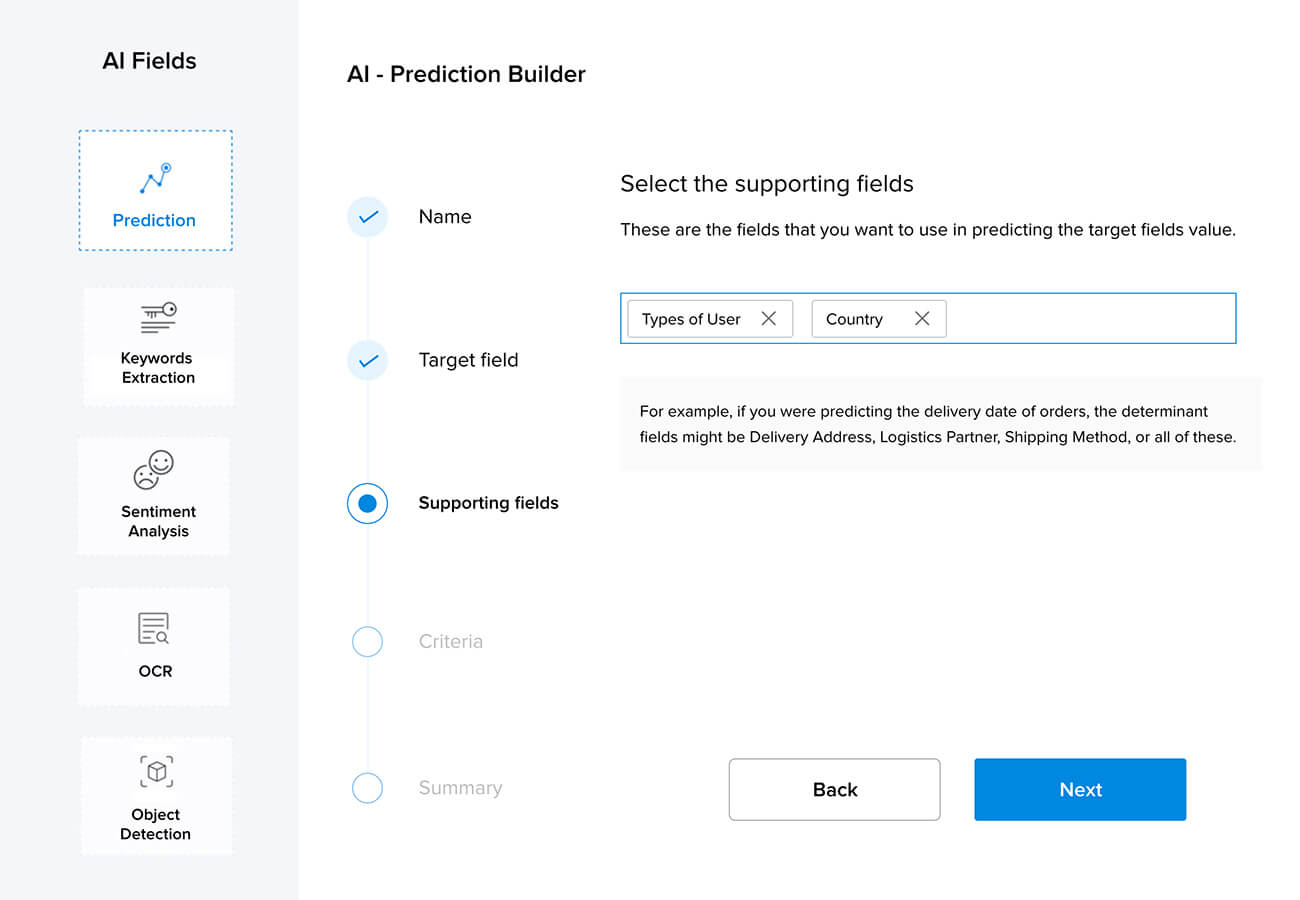Click inside the supporting fields input box
Viewport: 1300px width, 900px height.
coord(1090,319)
